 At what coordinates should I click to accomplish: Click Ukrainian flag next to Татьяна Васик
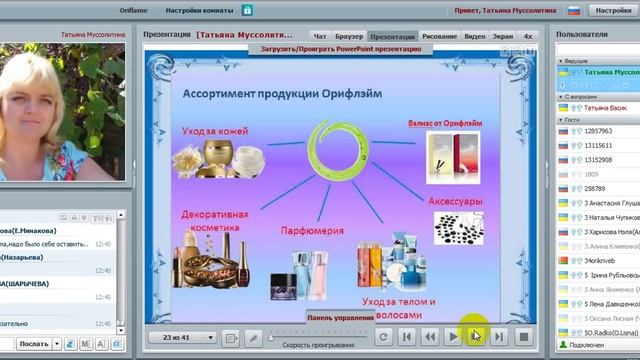tap(563, 108)
